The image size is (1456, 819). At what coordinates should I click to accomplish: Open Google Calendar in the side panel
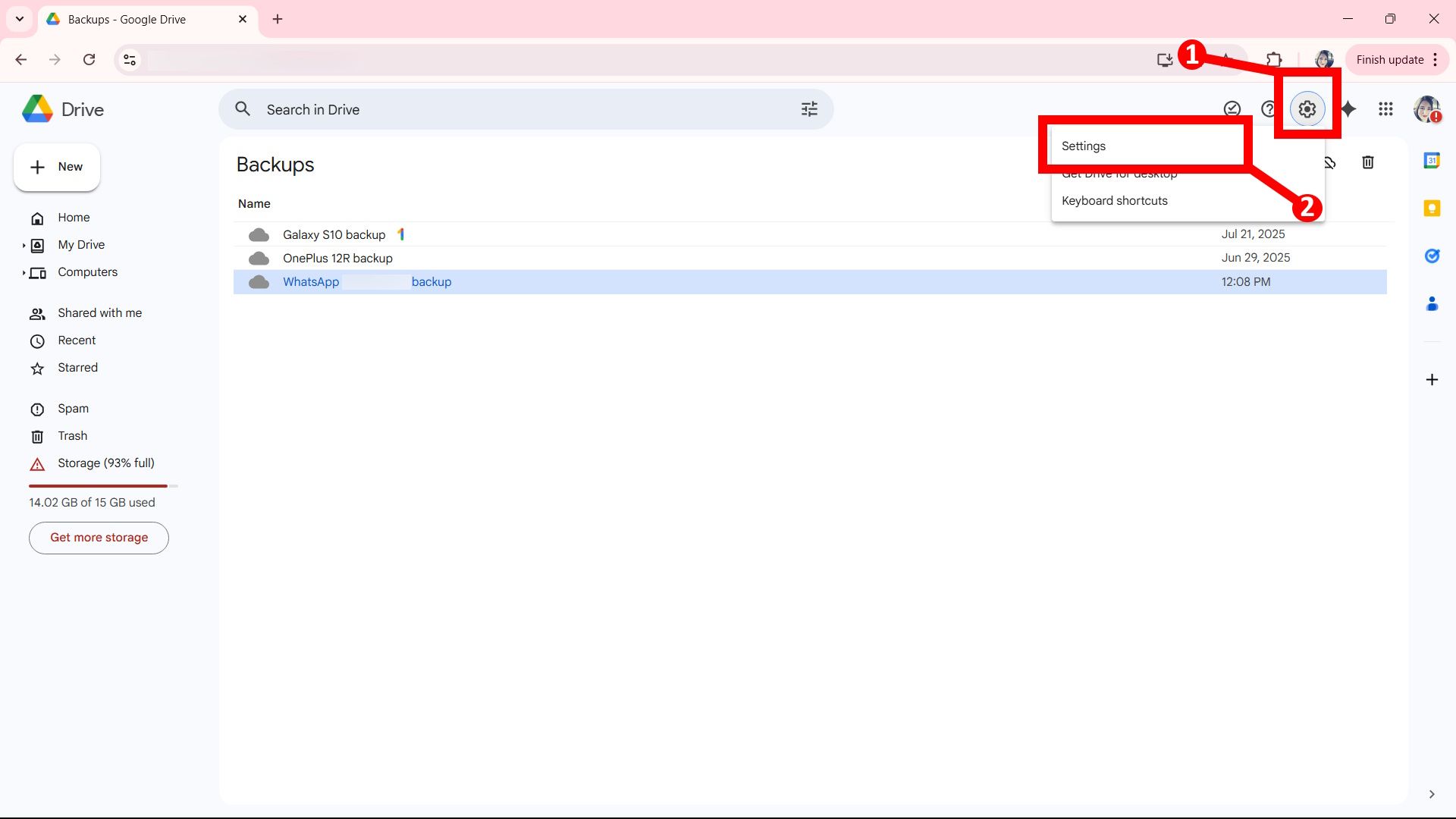coord(1432,160)
